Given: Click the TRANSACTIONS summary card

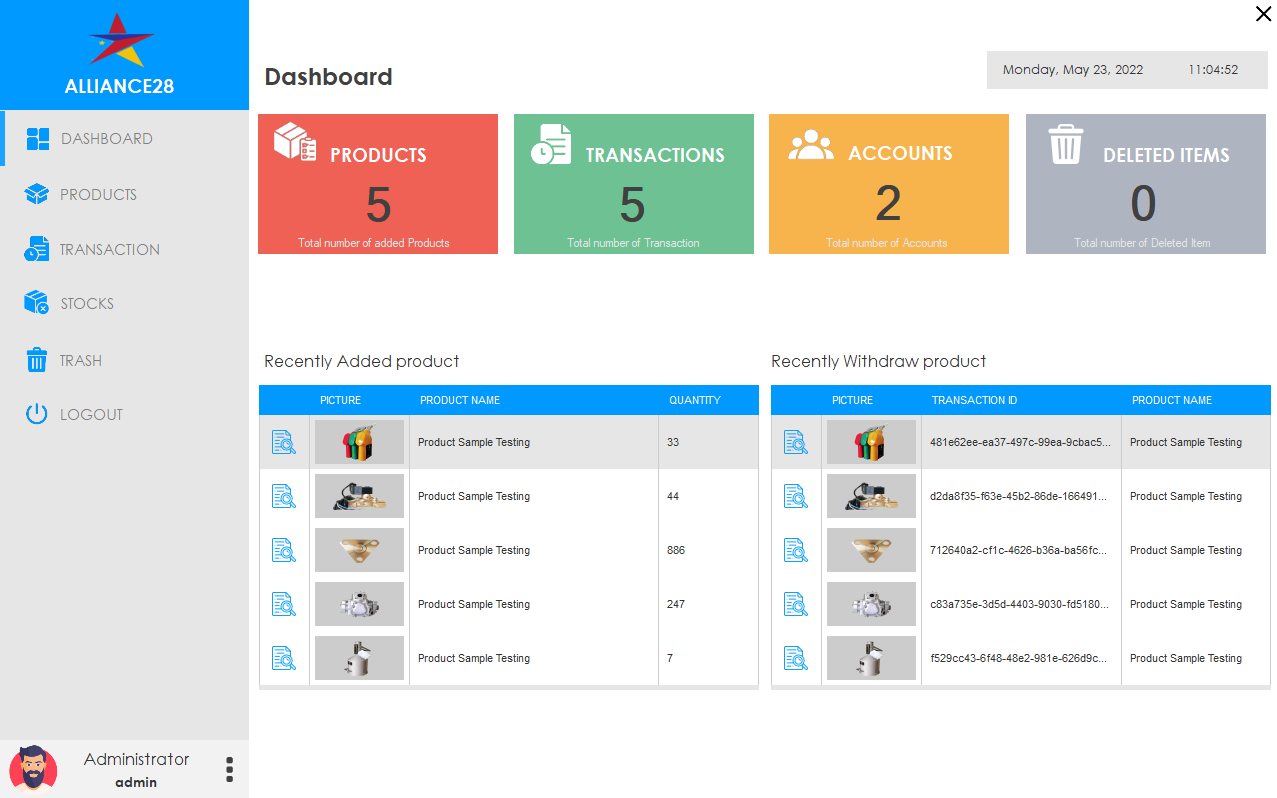Looking at the screenshot, I should point(633,183).
